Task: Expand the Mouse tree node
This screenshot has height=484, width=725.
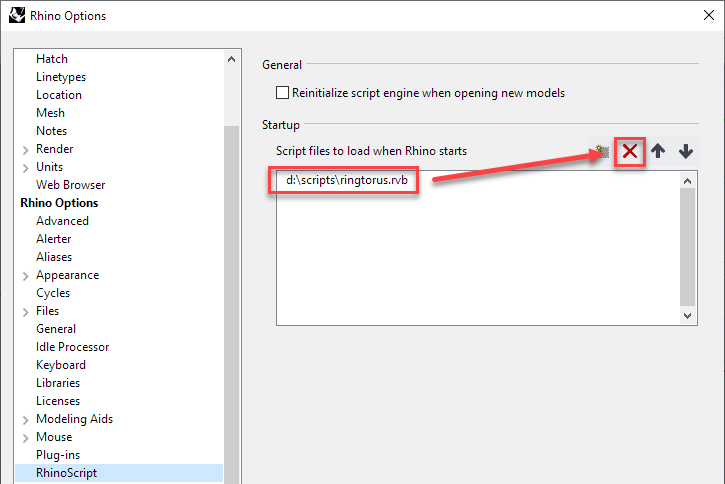Action: pyautogui.click(x=26, y=437)
